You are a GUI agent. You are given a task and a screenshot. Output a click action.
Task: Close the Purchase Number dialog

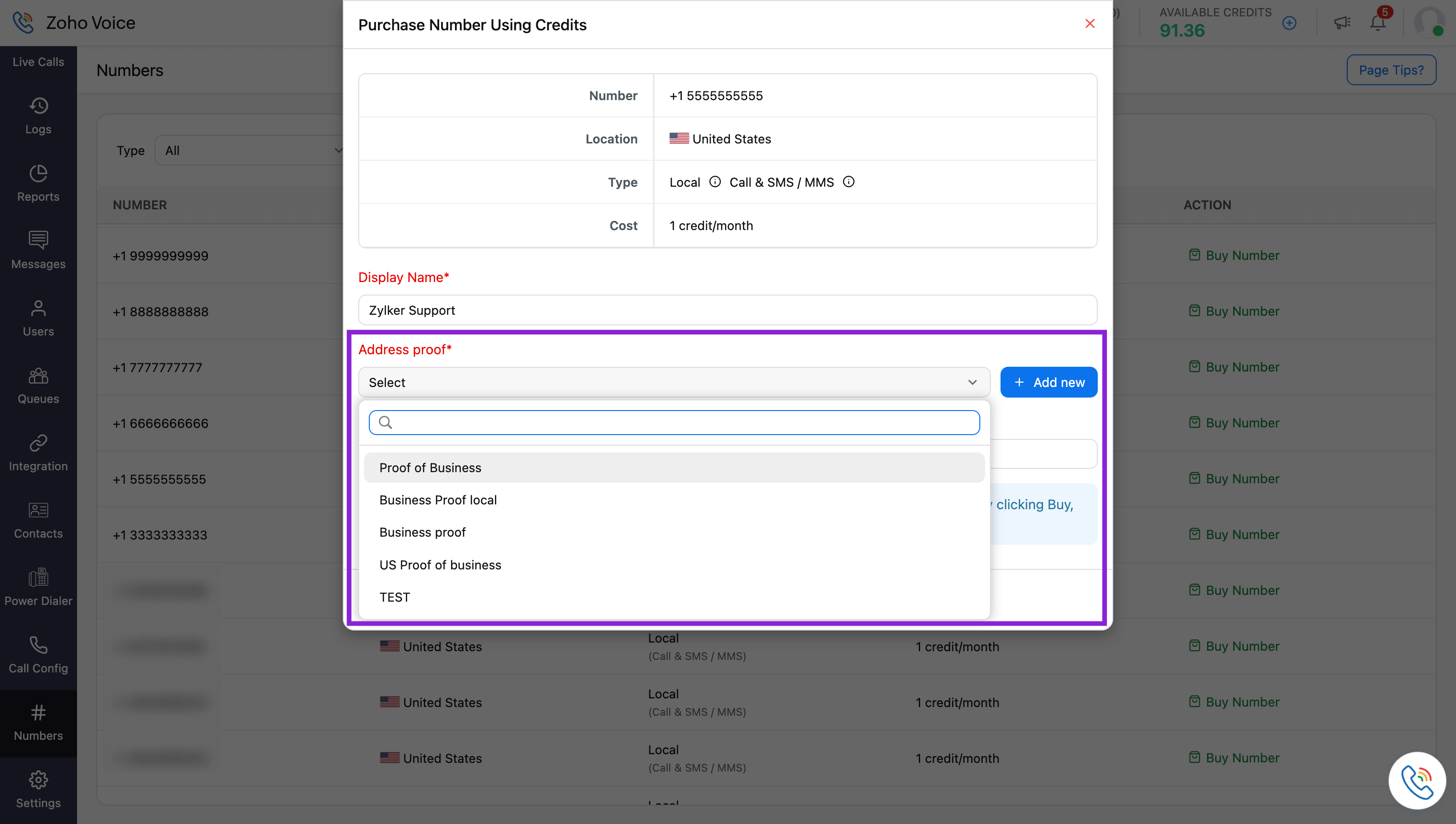[x=1089, y=24]
